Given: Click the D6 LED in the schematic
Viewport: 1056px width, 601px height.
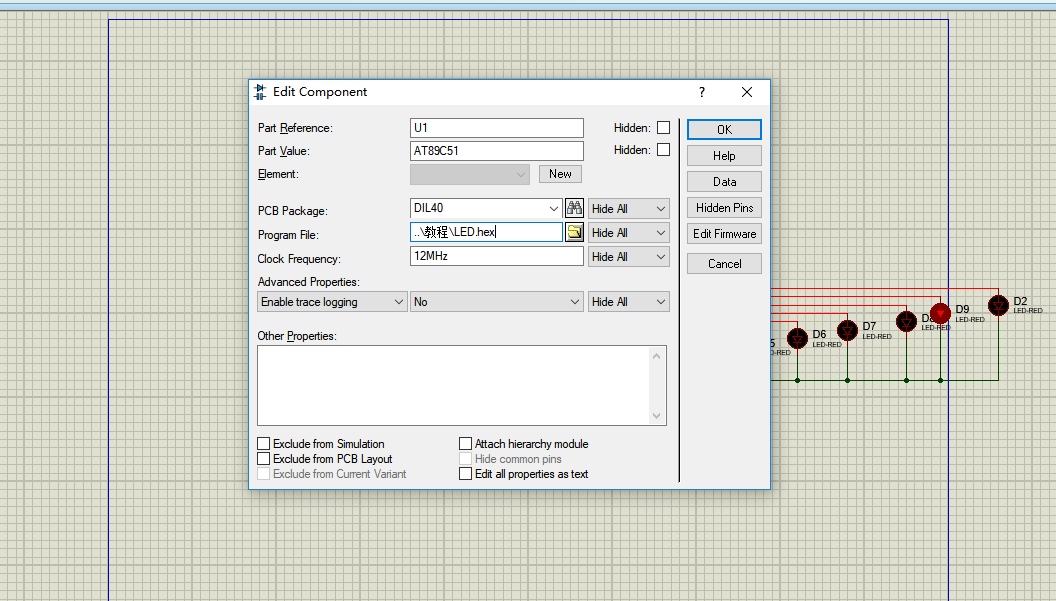Looking at the screenshot, I should click(x=797, y=338).
